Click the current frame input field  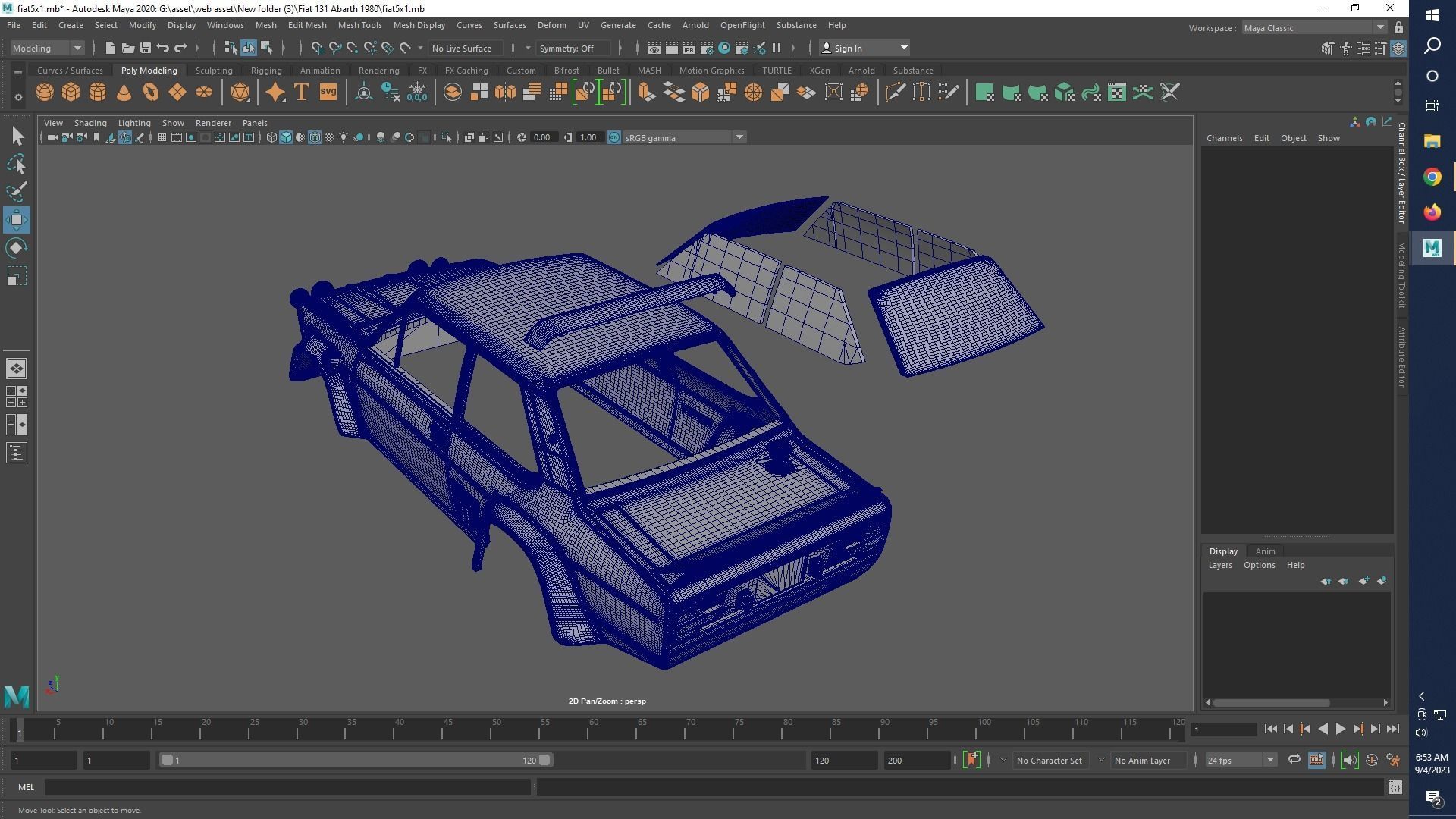[1223, 730]
